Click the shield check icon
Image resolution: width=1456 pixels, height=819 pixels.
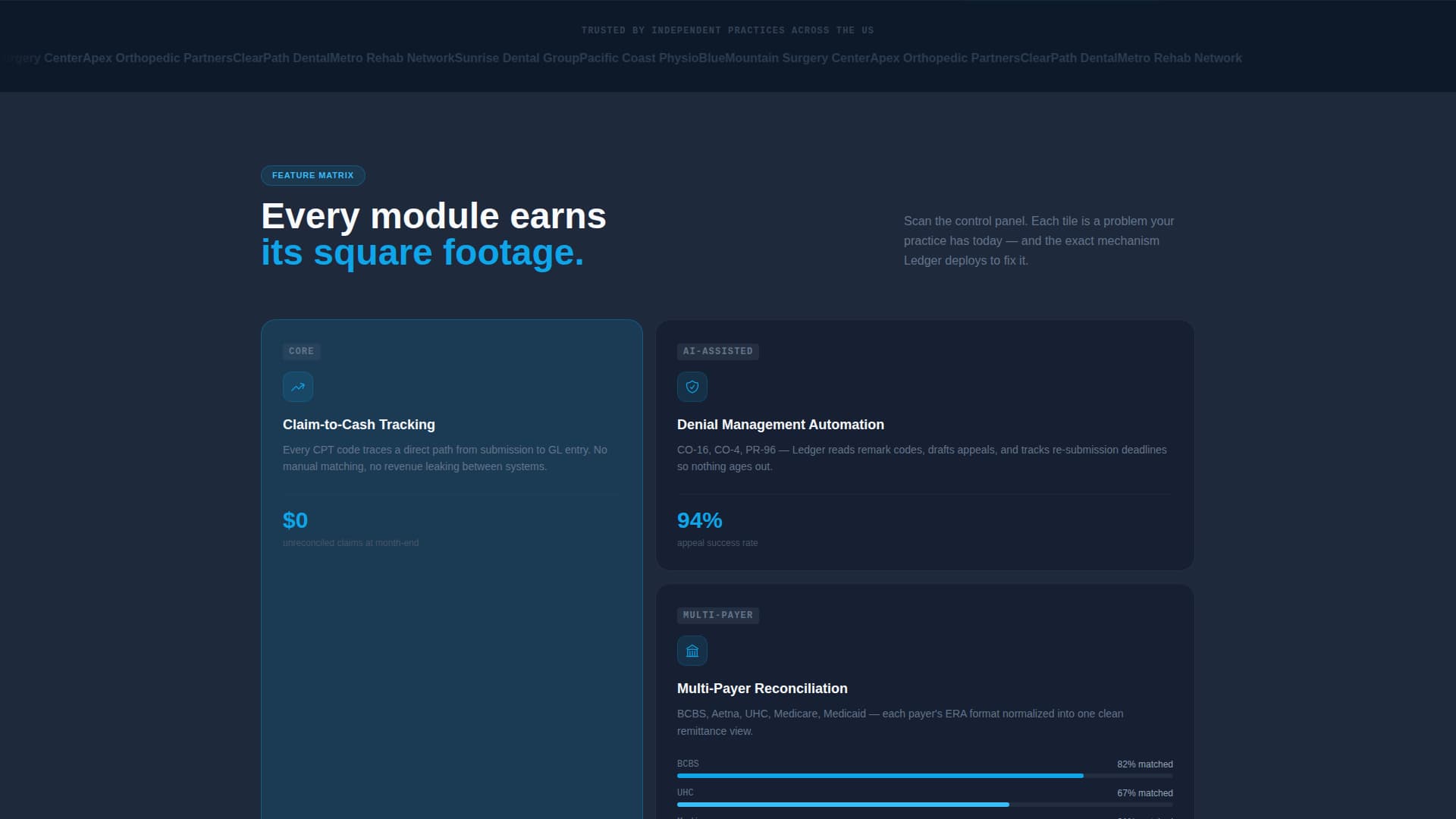(x=692, y=387)
